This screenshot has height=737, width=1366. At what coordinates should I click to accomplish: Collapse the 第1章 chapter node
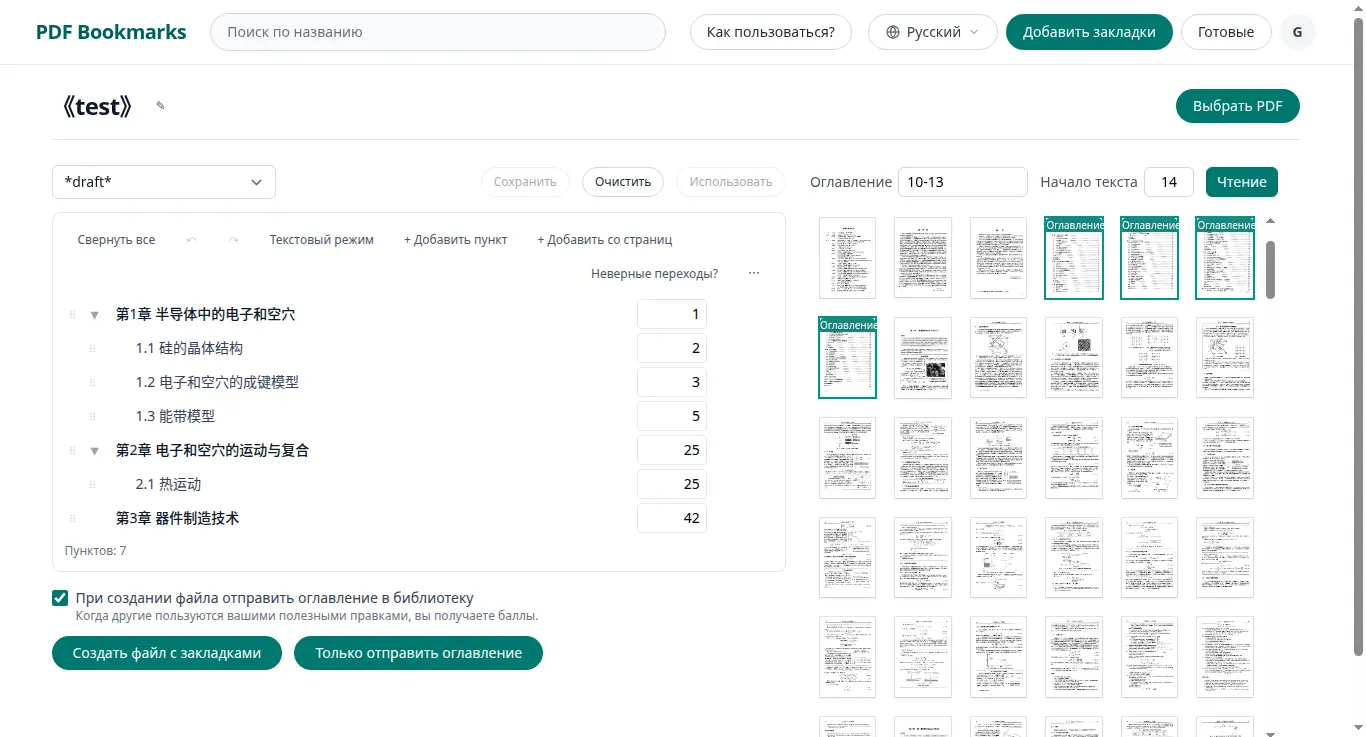[95, 315]
